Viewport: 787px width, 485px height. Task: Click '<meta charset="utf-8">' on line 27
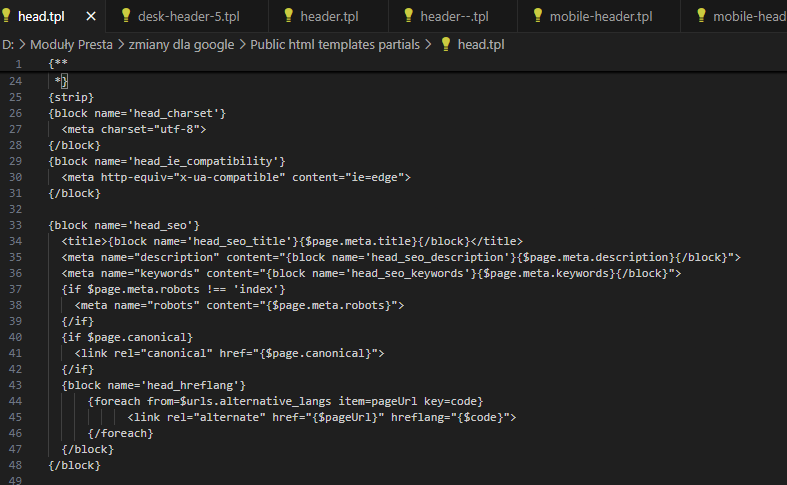(134, 129)
